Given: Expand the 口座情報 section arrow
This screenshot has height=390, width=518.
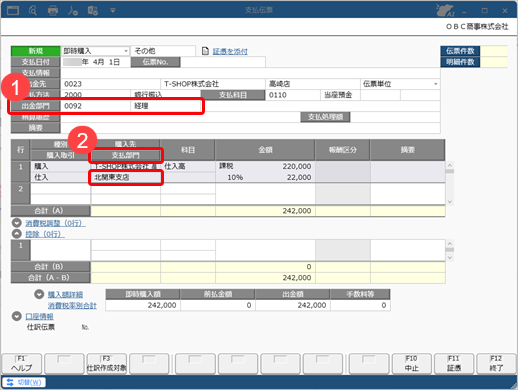Looking at the screenshot, I should [x=17, y=316].
